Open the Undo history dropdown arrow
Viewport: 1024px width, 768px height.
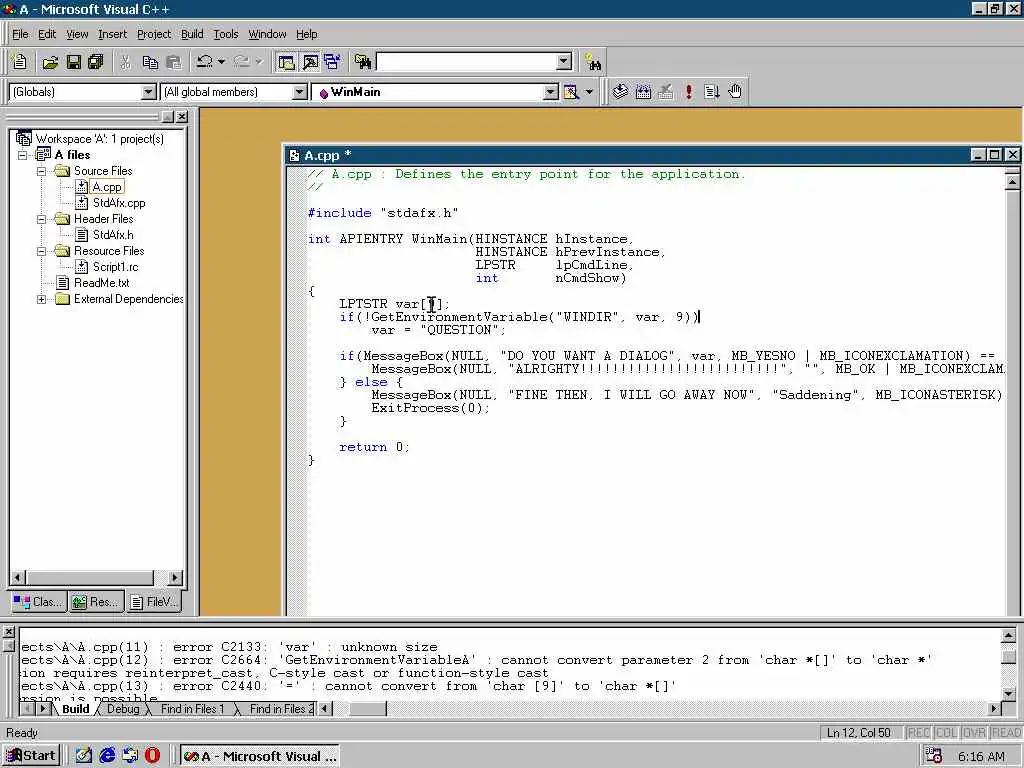[x=221, y=62]
